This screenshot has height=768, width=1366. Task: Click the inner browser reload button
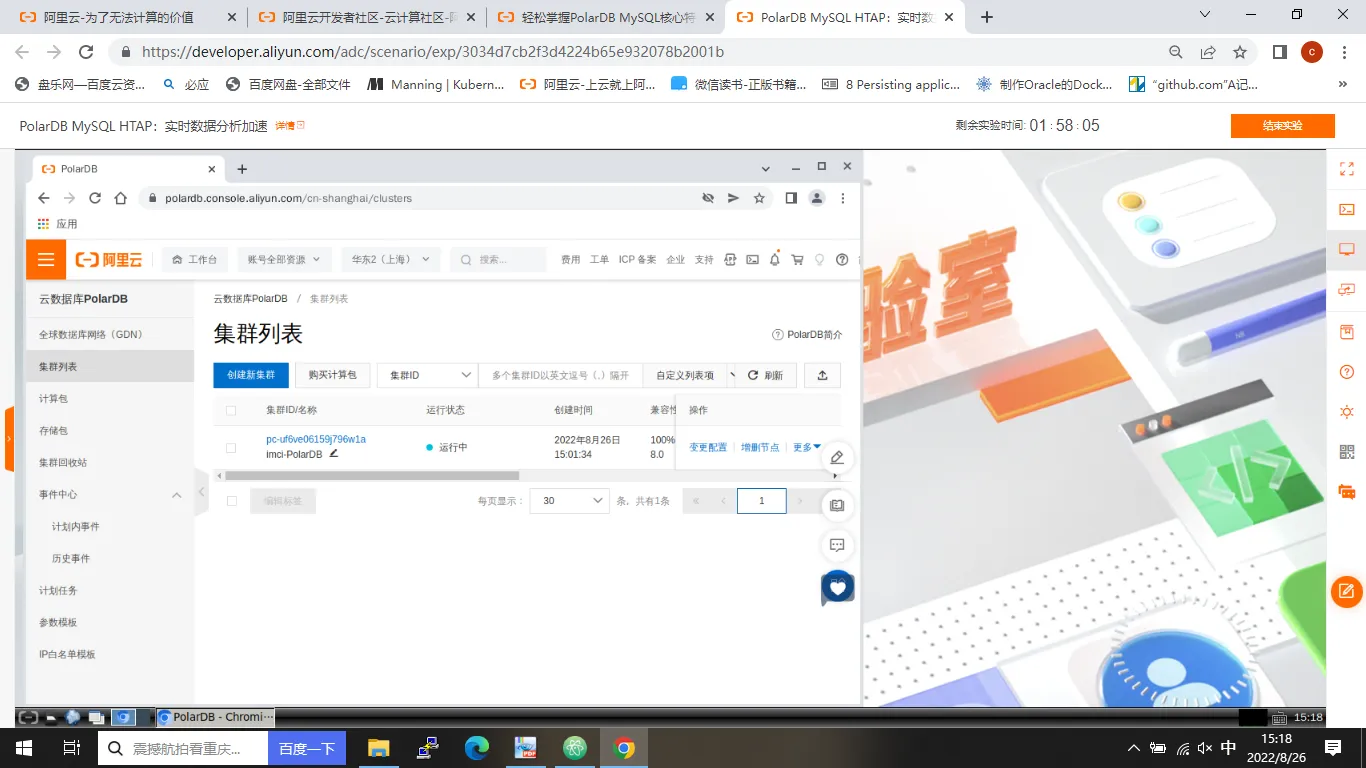(94, 198)
